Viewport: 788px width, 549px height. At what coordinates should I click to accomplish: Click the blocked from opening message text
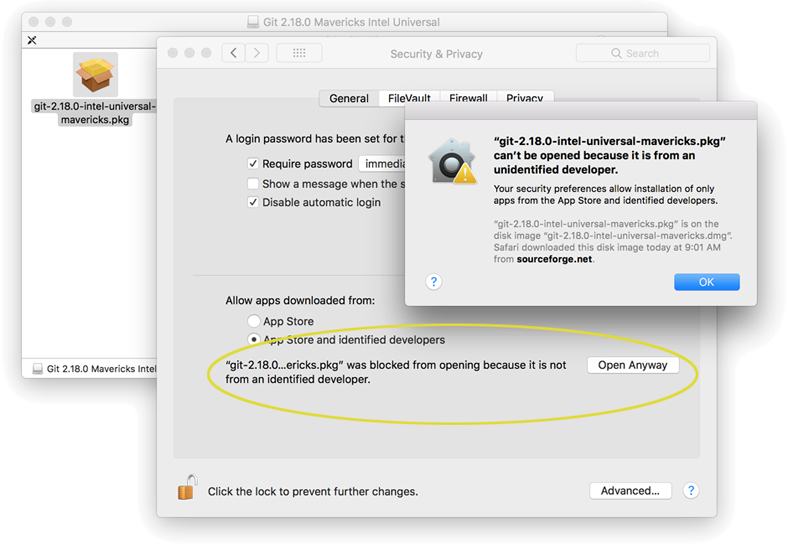396,372
